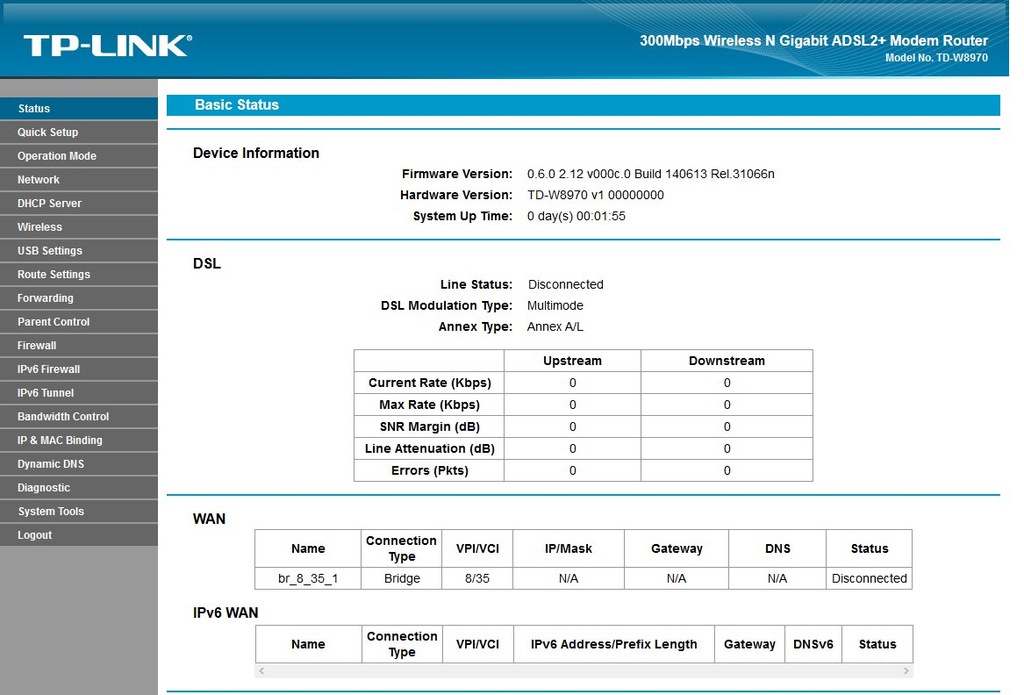Image resolution: width=1024 pixels, height=695 pixels.
Task: Open Quick Setup in the sidebar
Action: 78,132
